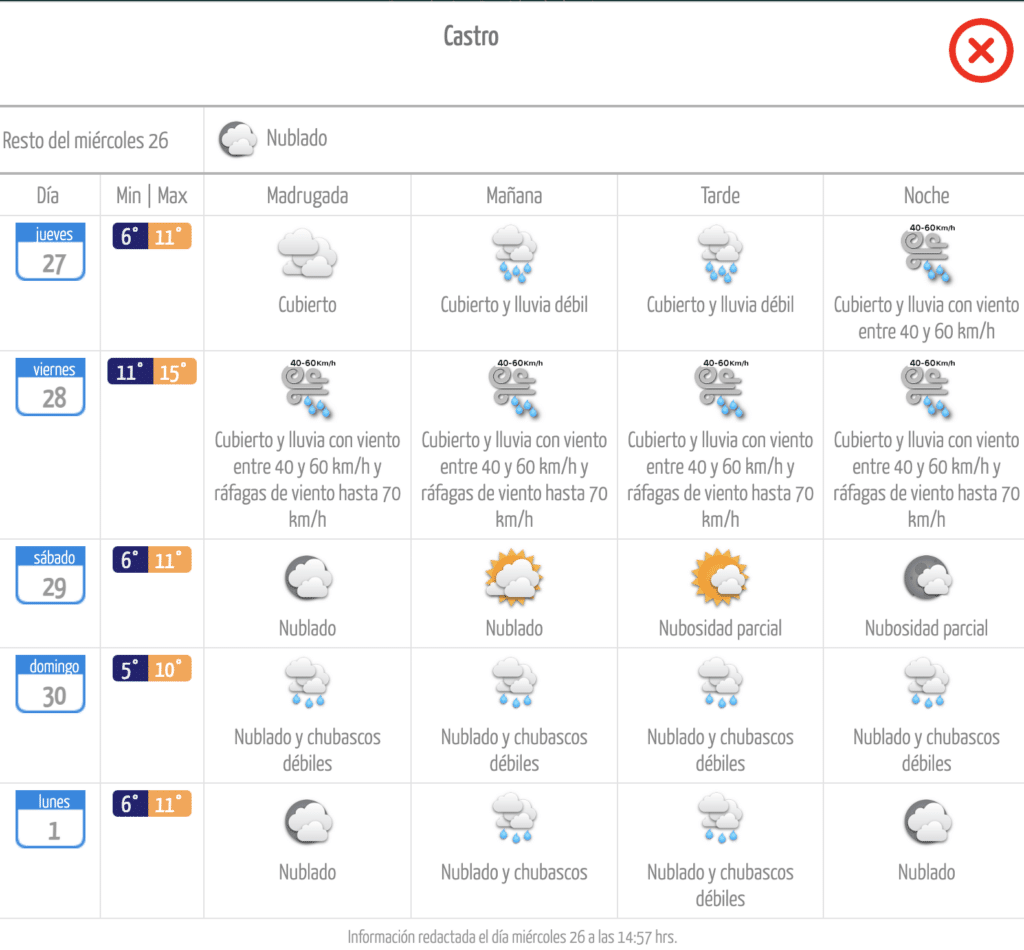Click Thursday's Noche wind and rain icon
Image resolution: width=1024 pixels, height=950 pixels.
(x=926, y=254)
